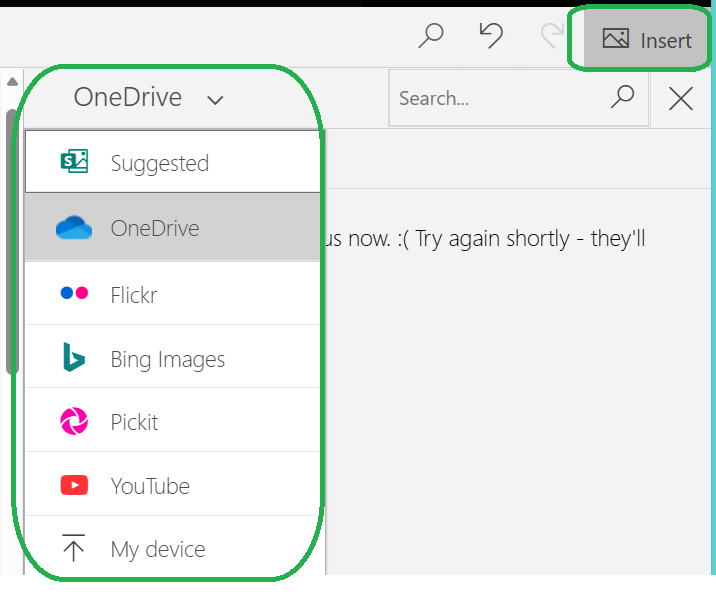Click the search magnifier icon in top toolbar
Image resolution: width=716 pixels, height=598 pixels.
[431, 36]
